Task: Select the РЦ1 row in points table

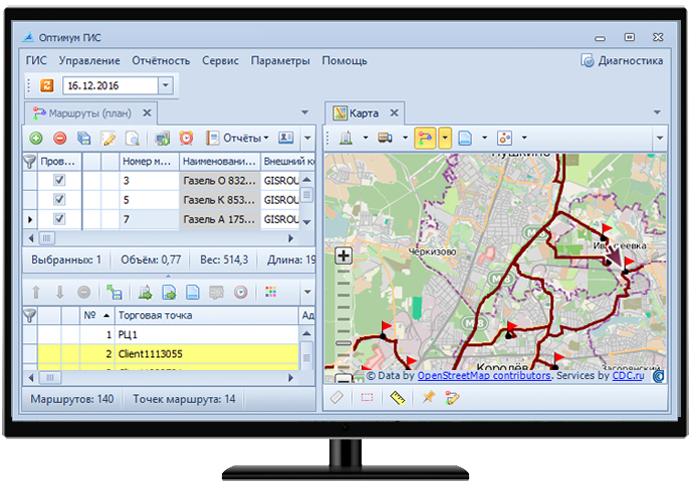Action: click(x=168, y=335)
